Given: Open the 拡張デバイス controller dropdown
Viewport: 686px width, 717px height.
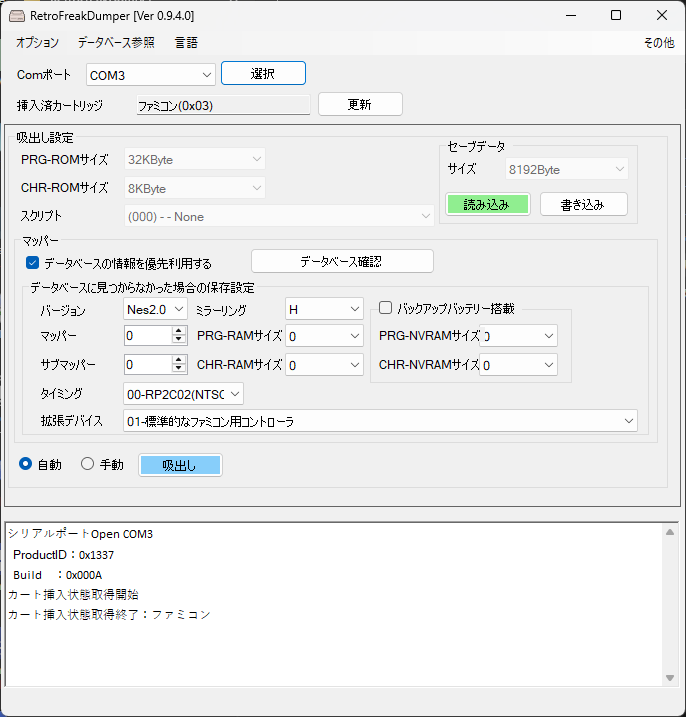Looking at the screenshot, I should point(380,421).
